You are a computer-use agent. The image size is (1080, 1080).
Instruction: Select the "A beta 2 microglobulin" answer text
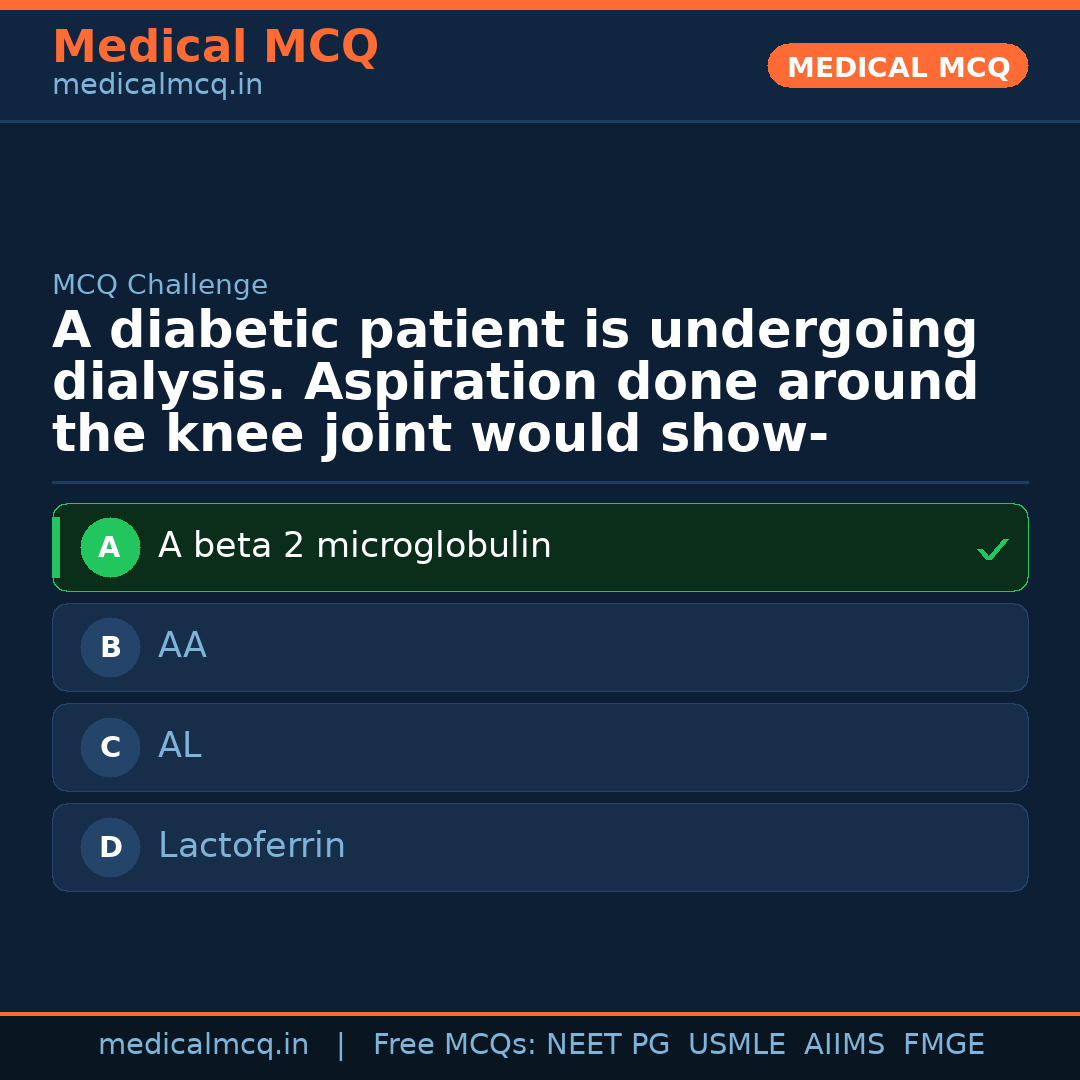pyautogui.click(x=354, y=546)
